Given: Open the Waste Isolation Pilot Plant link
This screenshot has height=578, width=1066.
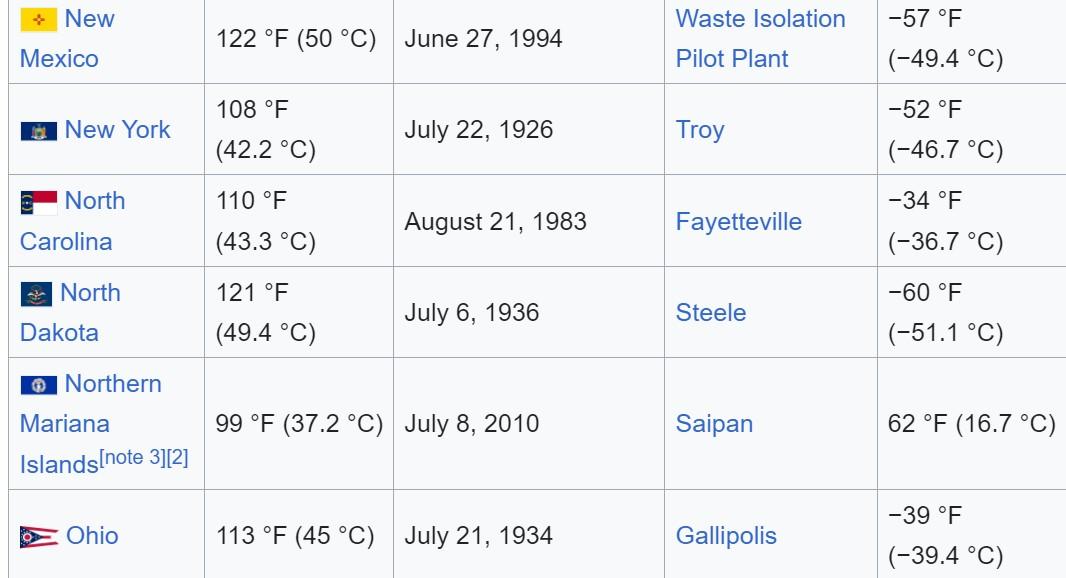Looking at the screenshot, I should (x=760, y=39).
